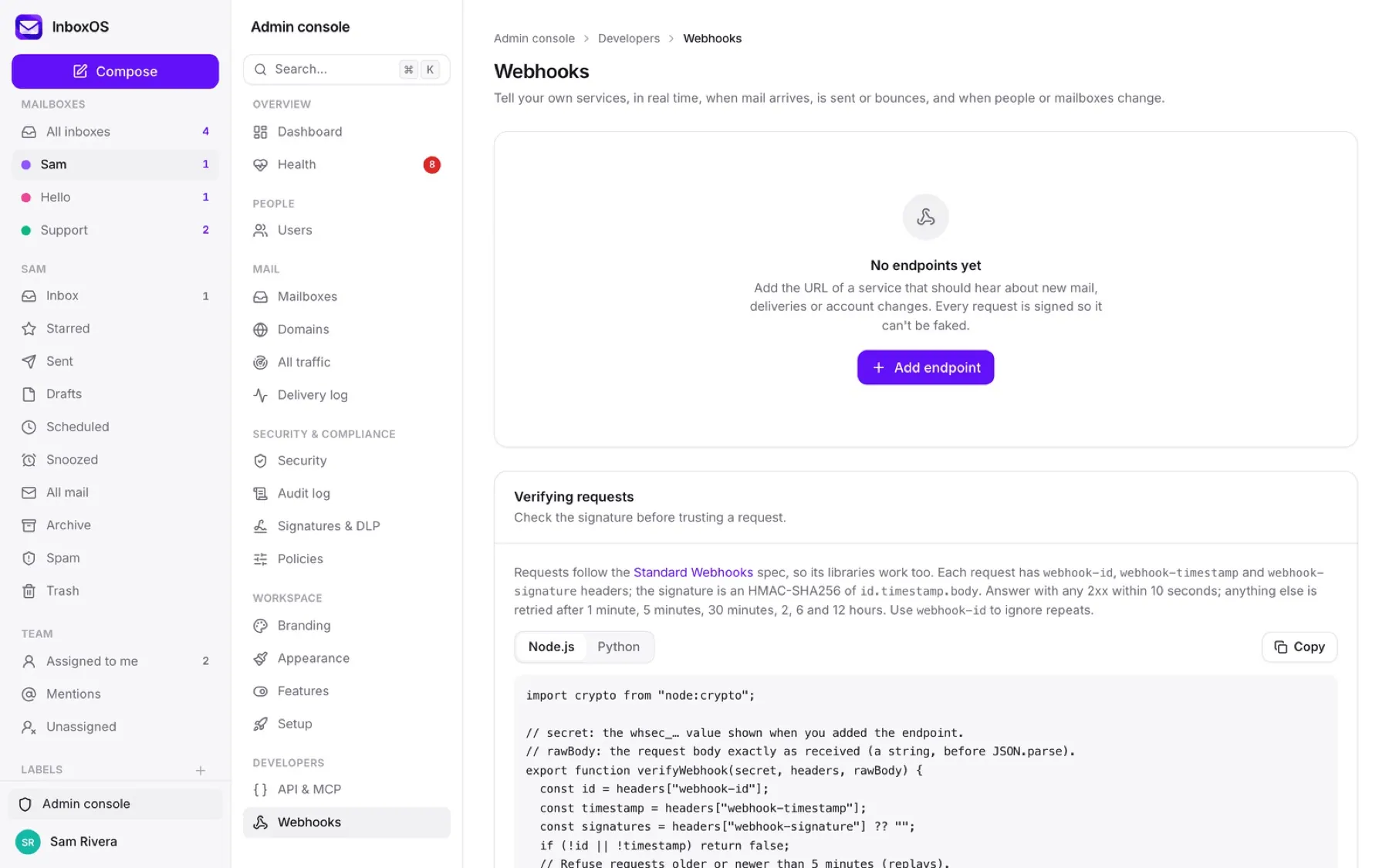
Task: Open Domains via globe icon
Action: coord(260,329)
